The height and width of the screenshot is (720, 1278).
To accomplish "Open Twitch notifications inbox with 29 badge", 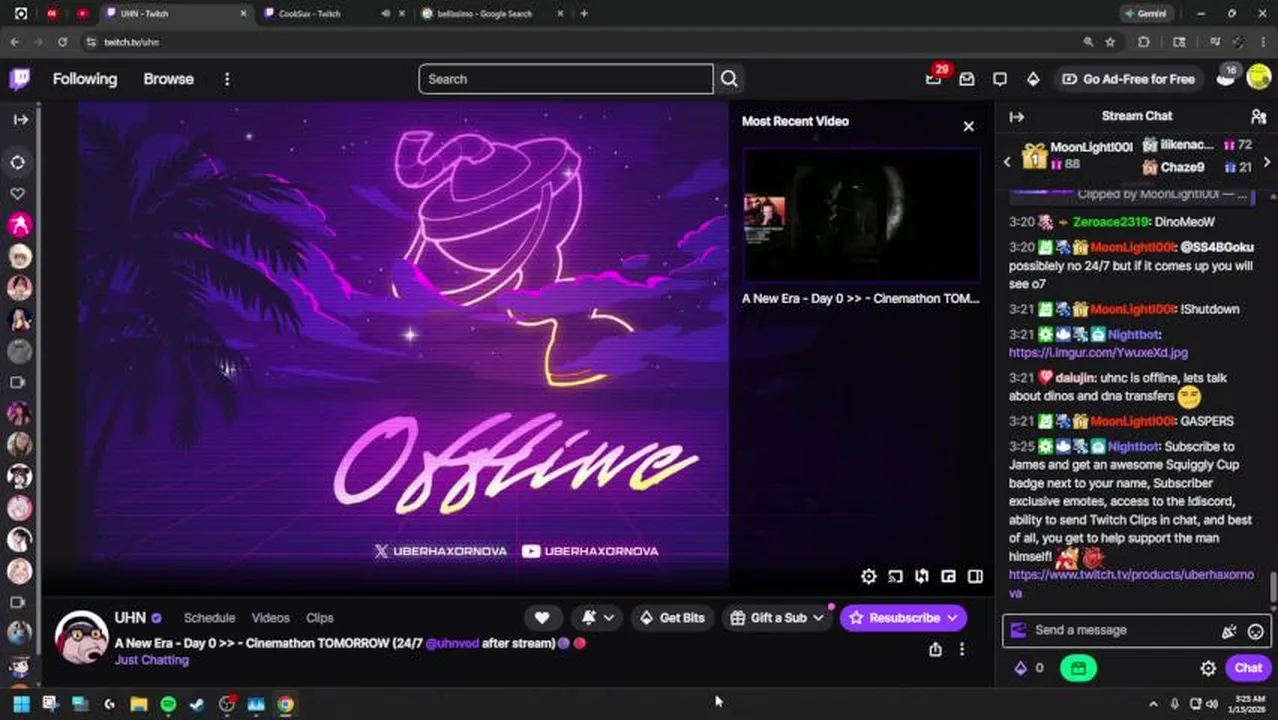I will 934,78.
